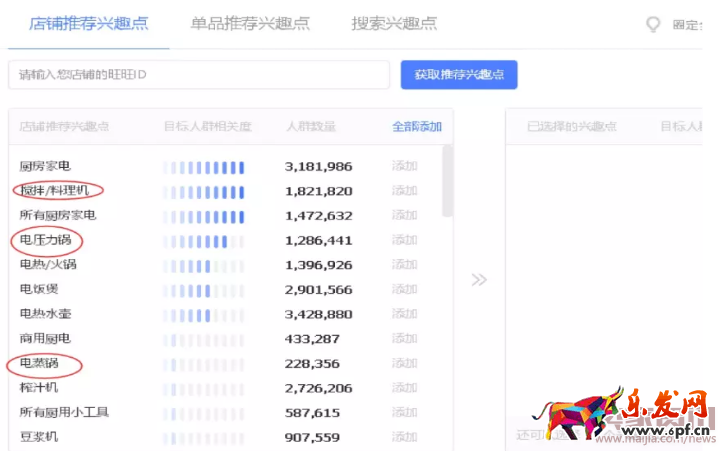Add the 厨房家电 interest point
The width and height of the screenshot is (720, 451).
pyautogui.click(x=404, y=166)
